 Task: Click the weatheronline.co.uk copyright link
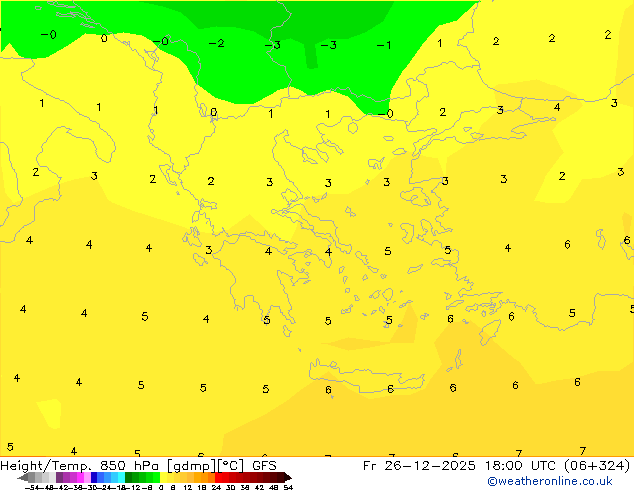[x=550, y=481]
